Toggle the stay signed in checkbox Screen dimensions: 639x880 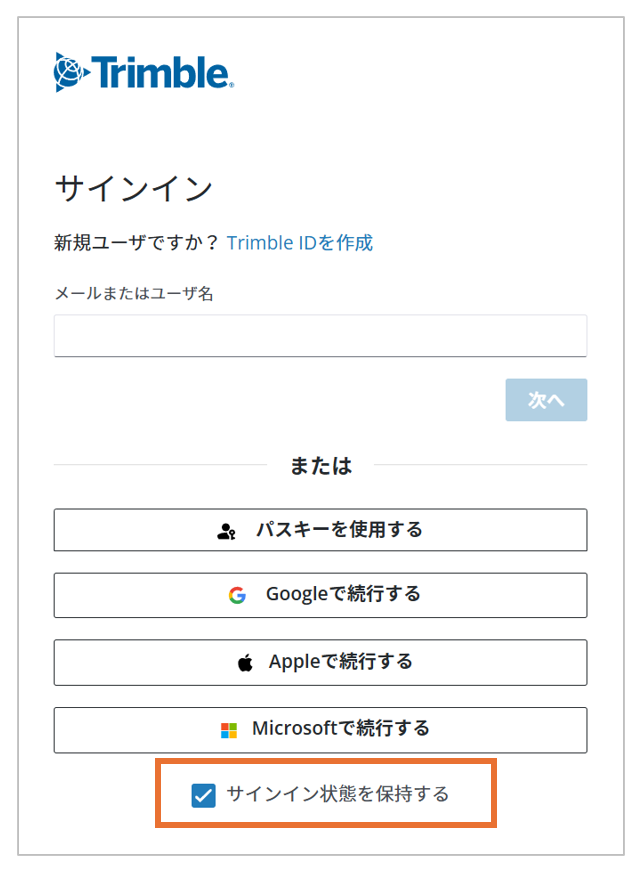pos(205,793)
